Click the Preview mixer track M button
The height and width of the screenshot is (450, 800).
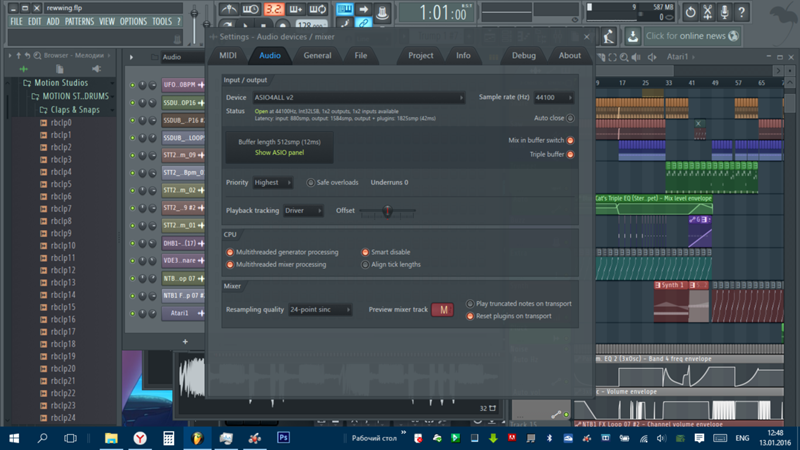point(443,310)
